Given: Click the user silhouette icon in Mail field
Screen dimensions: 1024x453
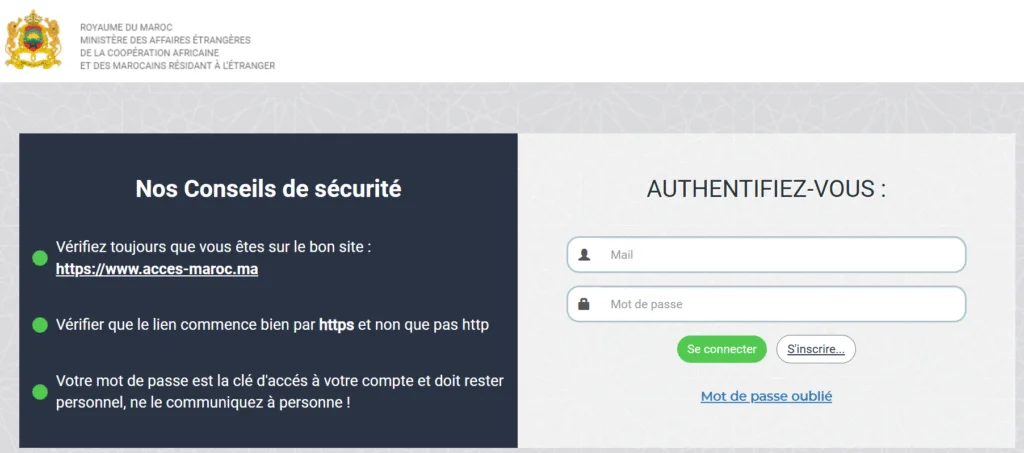Looking at the screenshot, I should (585, 255).
